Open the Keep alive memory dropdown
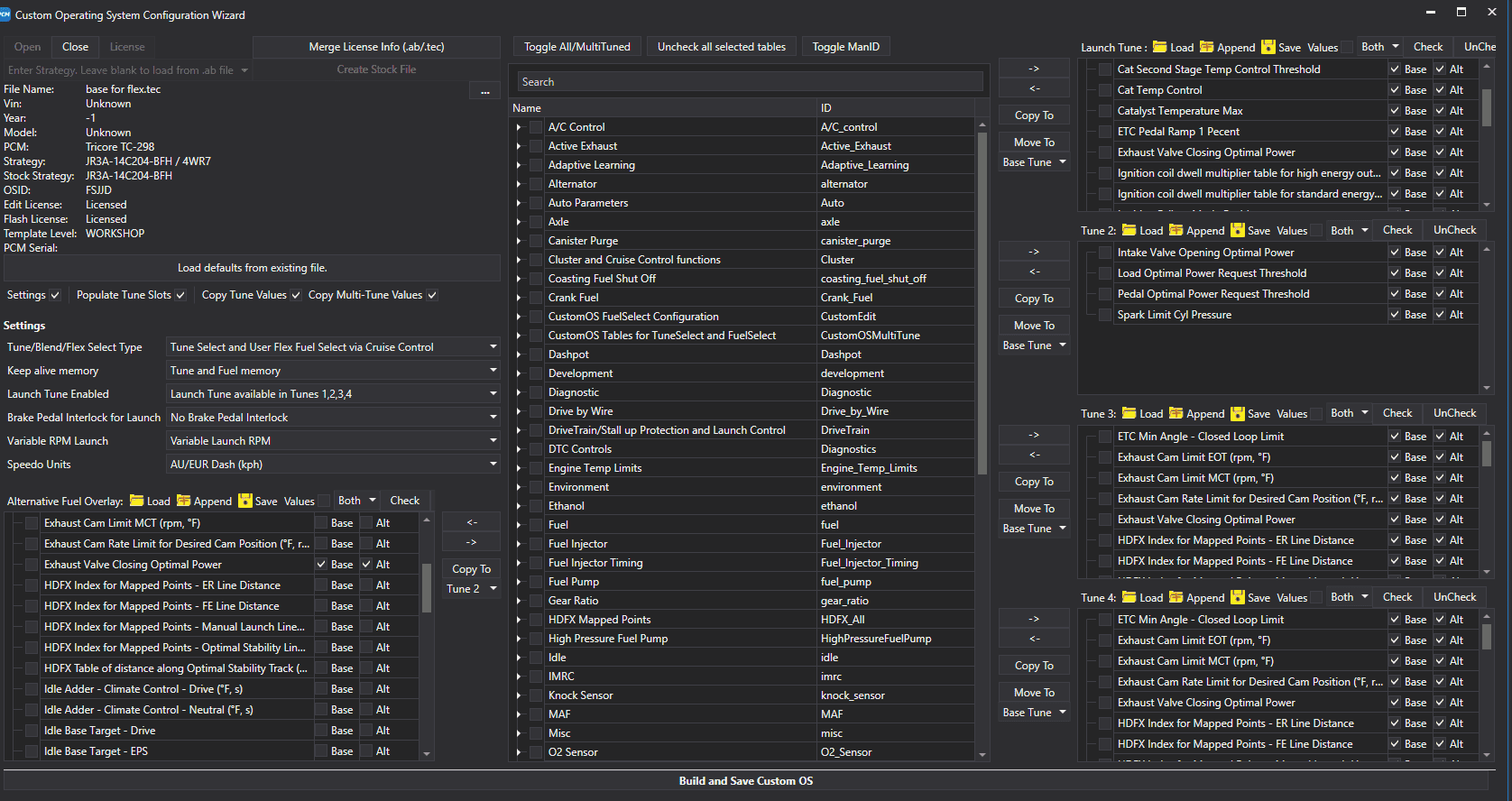The image size is (1512, 801). (334, 371)
